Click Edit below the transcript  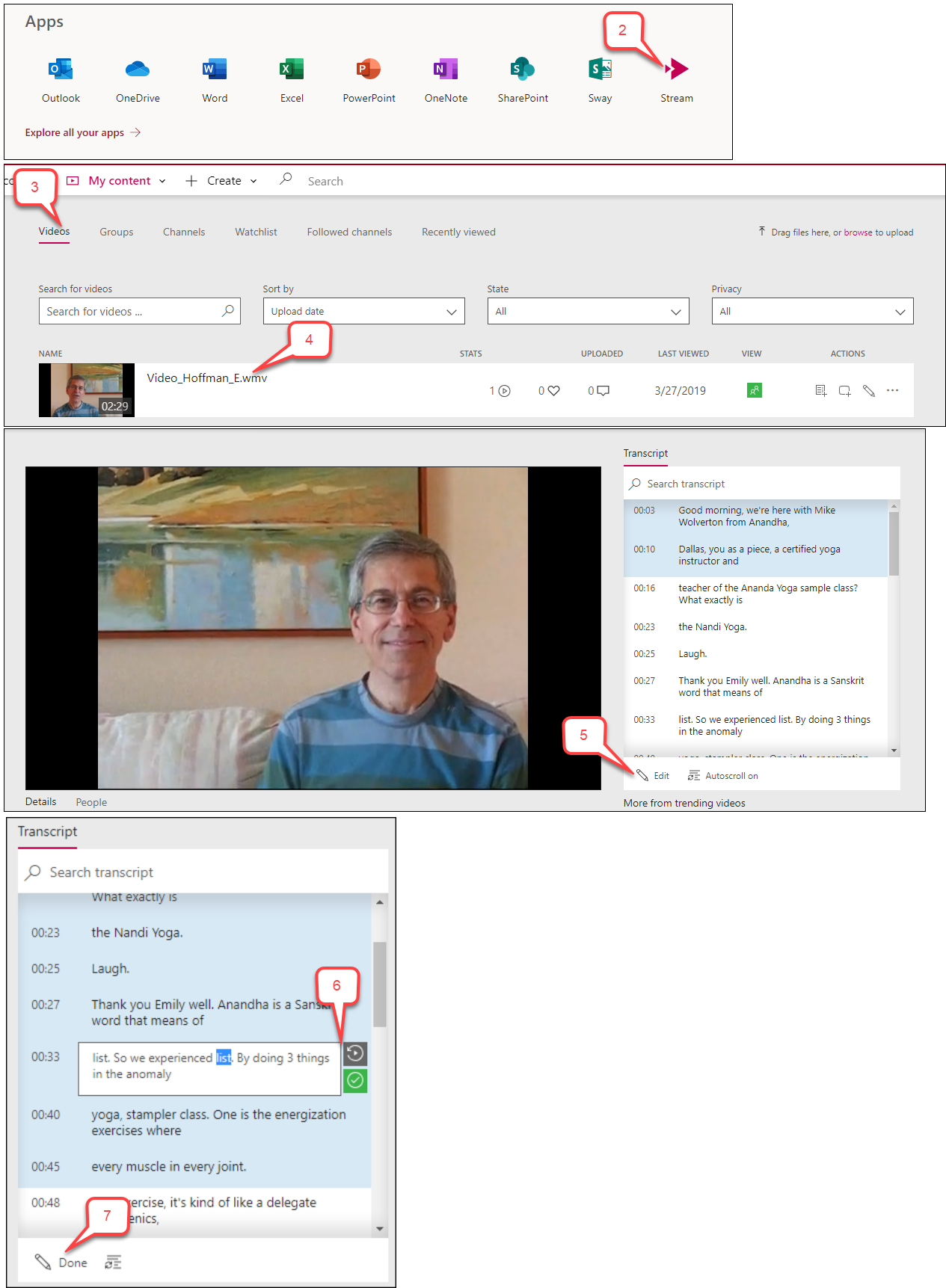click(x=653, y=776)
